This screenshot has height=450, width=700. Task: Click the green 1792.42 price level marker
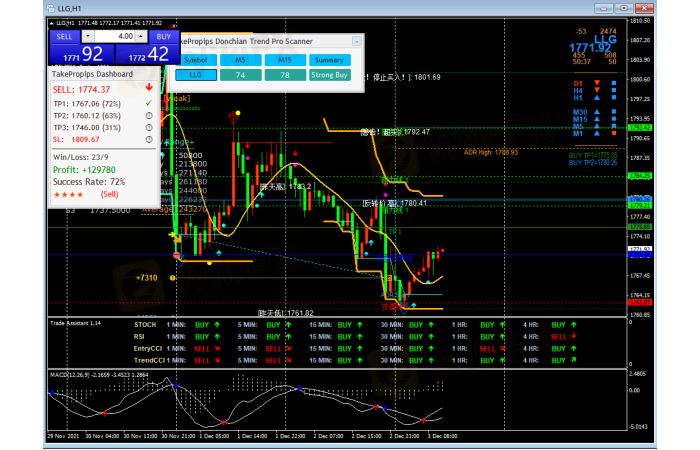pos(639,128)
